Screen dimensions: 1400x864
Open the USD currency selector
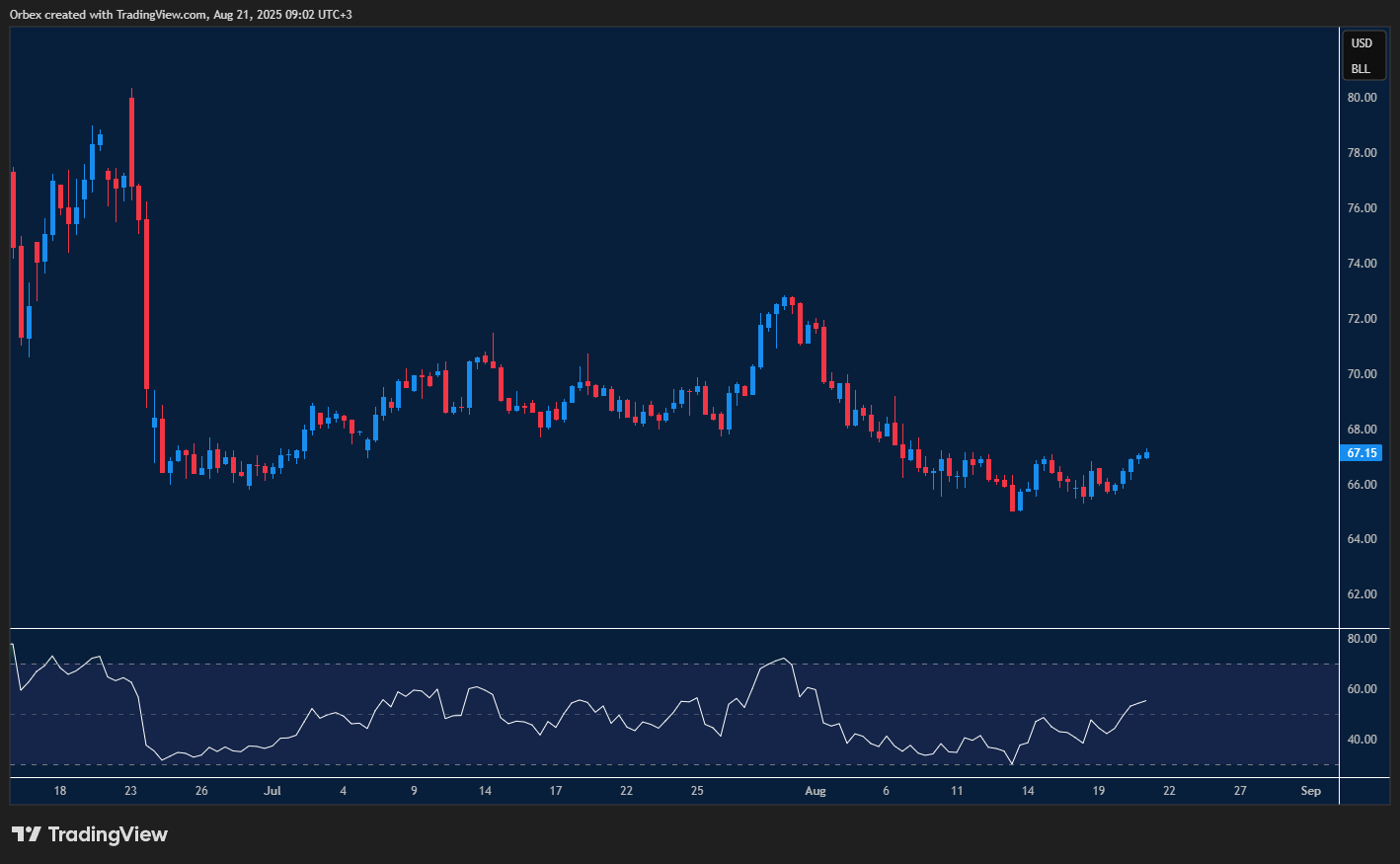1361,43
